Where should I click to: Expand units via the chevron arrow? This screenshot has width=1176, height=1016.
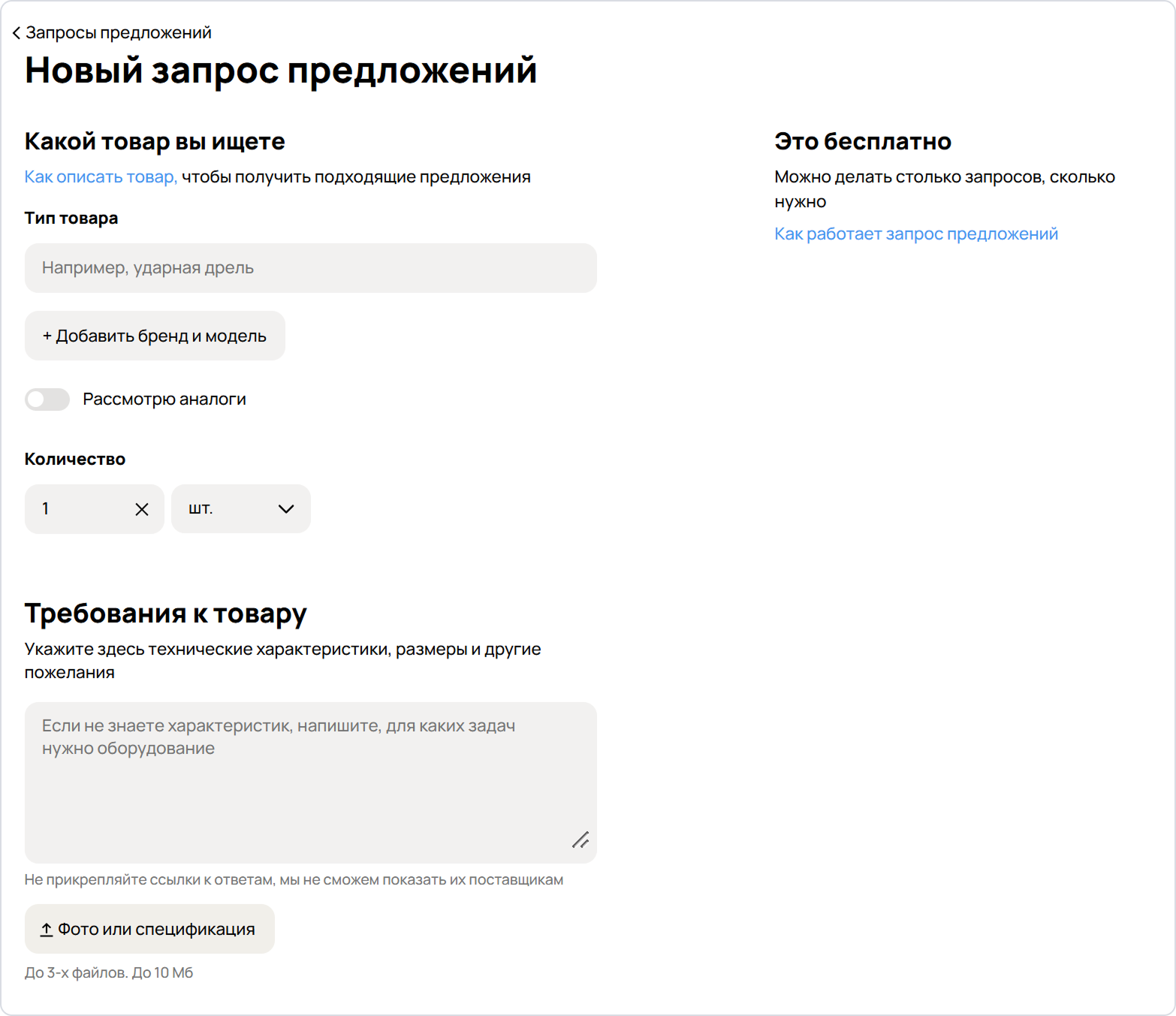286,509
